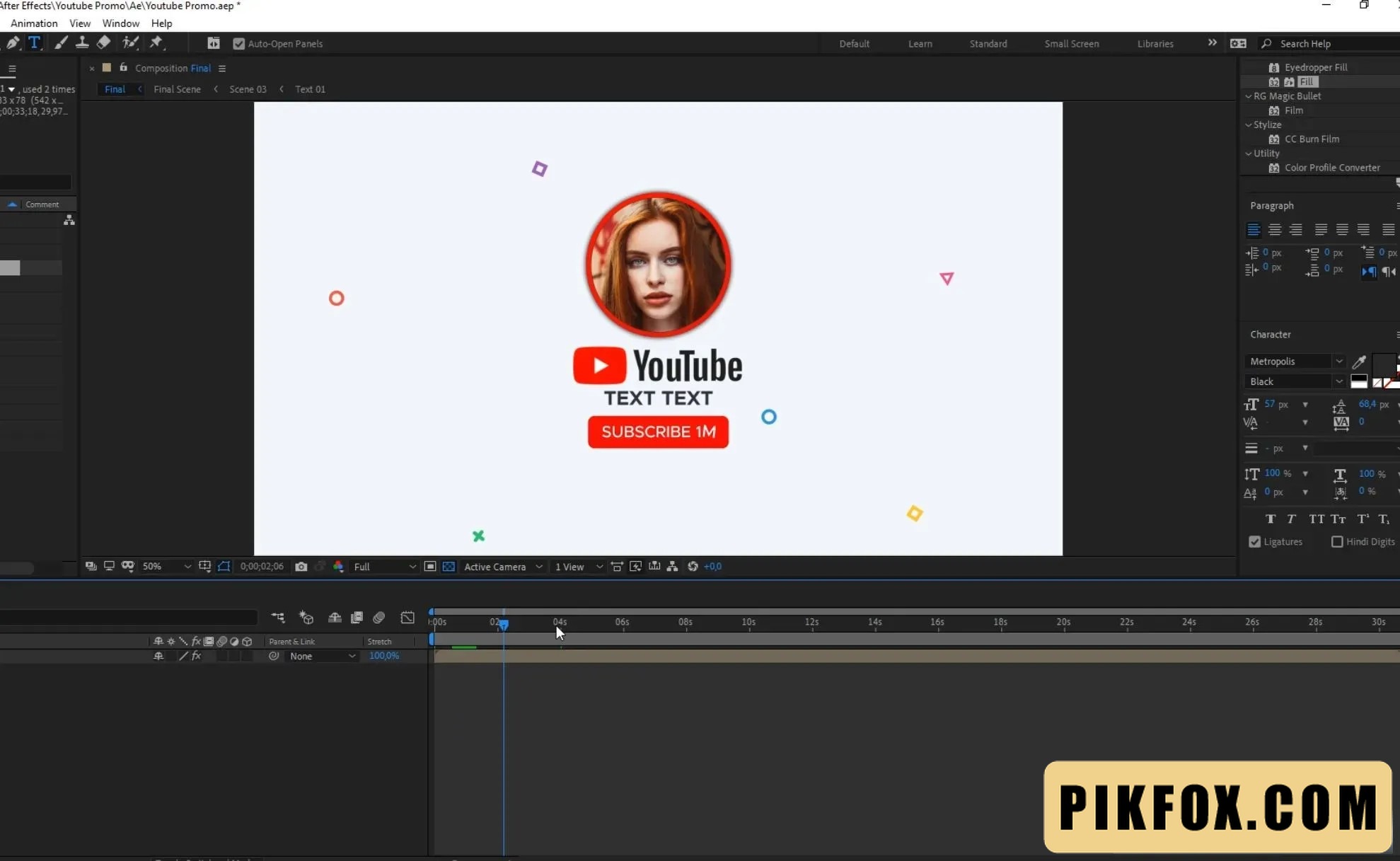Toggle Draft 3D in timeline
This screenshot has height=861, width=1400.
pos(306,618)
